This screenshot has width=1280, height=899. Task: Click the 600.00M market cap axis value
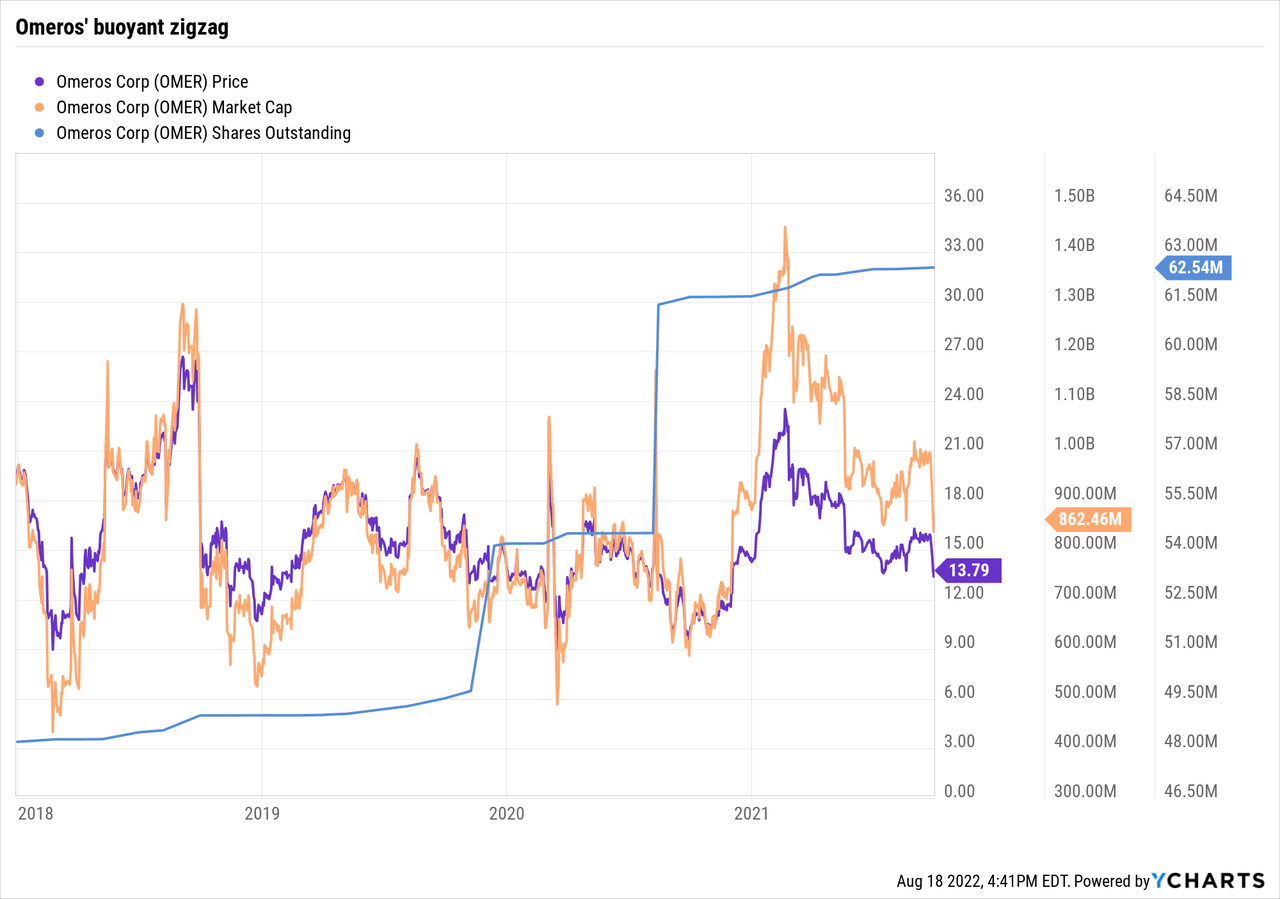click(x=1085, y=642)
